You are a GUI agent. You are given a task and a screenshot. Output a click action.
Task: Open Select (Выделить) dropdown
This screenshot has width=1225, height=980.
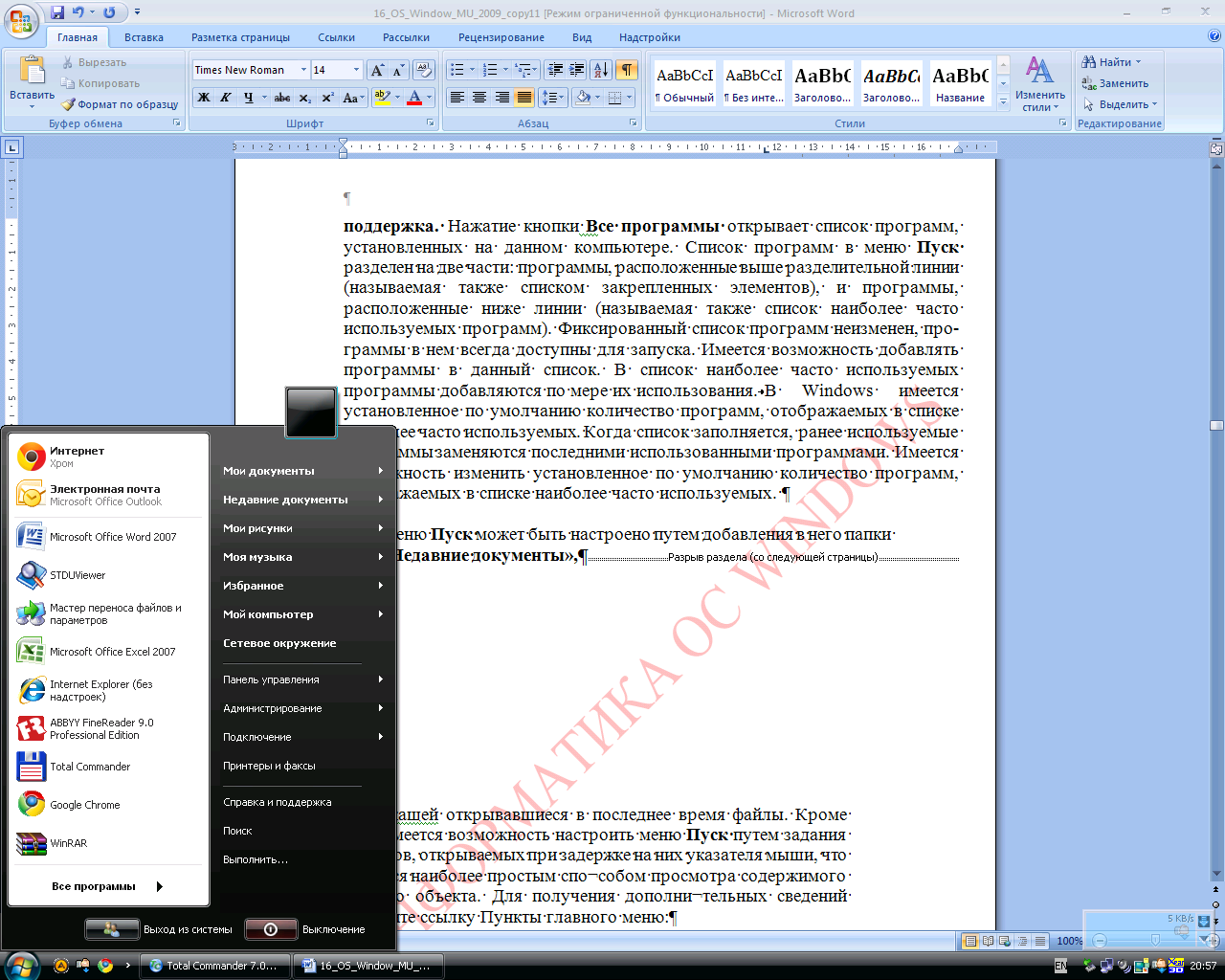(1120, 104)
